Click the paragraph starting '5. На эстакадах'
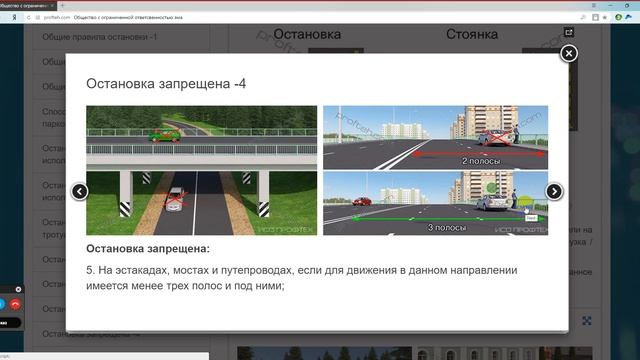The image size is (640, 360). [x=302, y=278]
